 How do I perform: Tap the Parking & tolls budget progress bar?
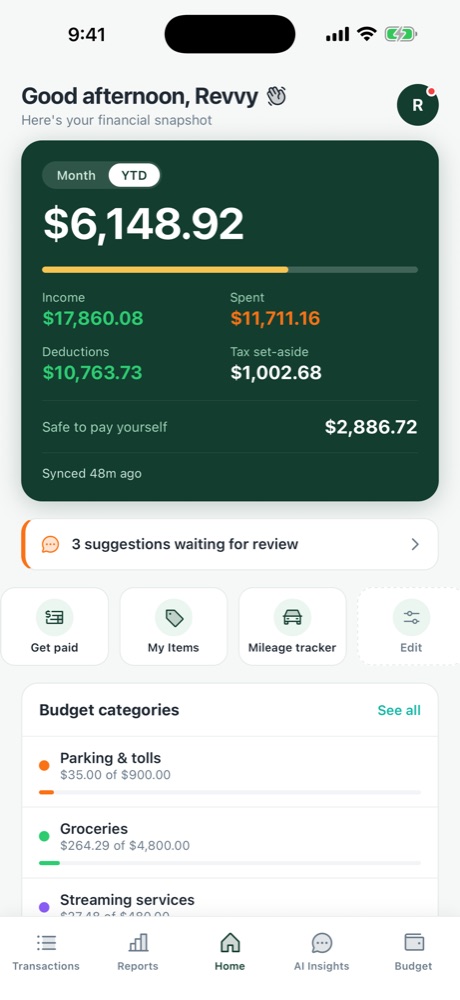pyautogui.click(x=230, y=793)
